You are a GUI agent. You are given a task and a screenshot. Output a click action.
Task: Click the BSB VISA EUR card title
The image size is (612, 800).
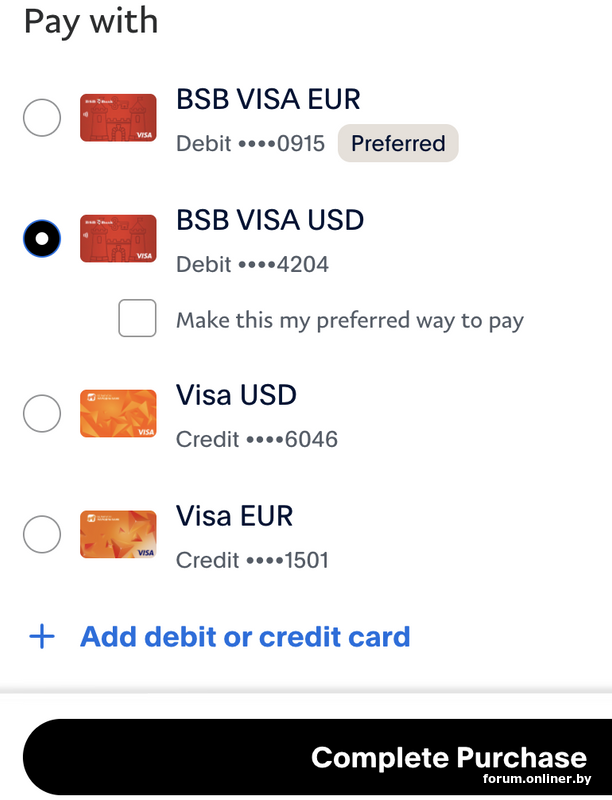pos(268,99)
